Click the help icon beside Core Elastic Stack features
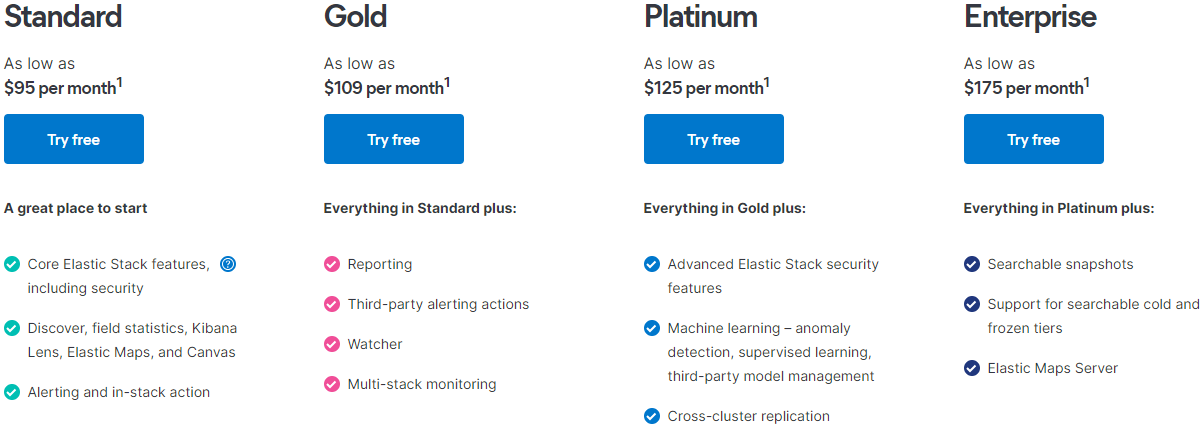The height and width of the screenshot is (428, 1204). (x=228, y=264)
